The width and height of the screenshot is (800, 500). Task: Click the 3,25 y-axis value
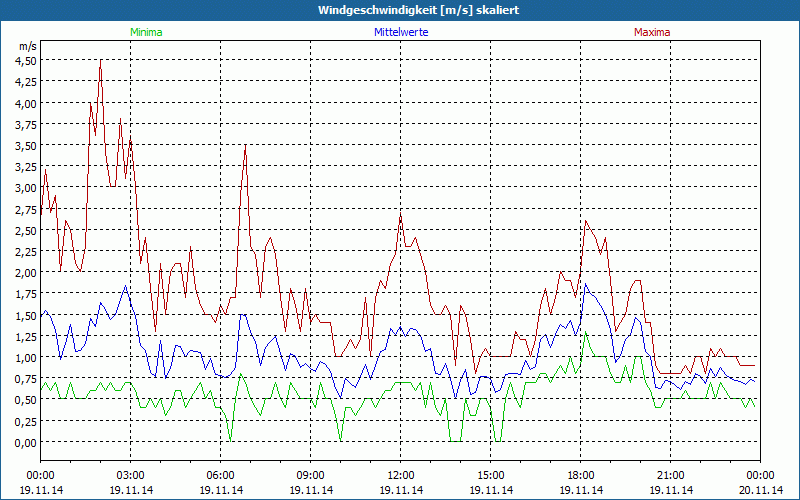(x=26, y=167)
